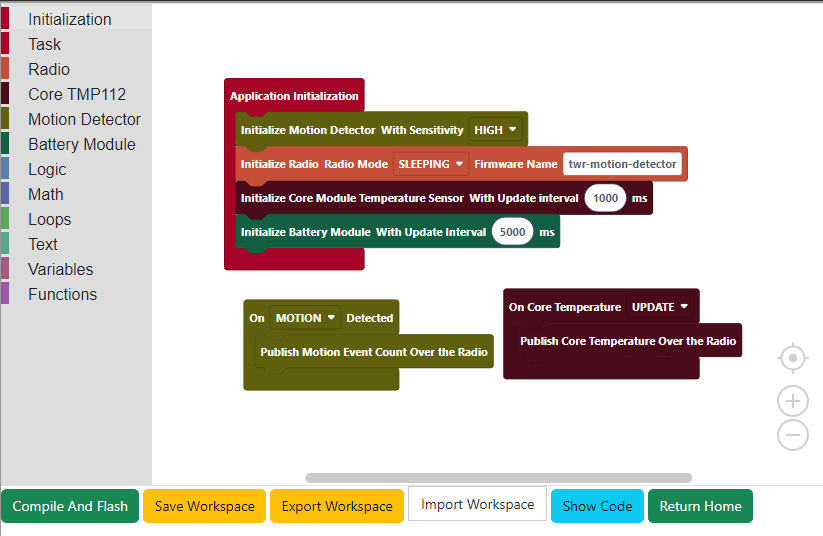Screen dimensions: 823x536
Task: Open the MOTION event dropdown
Action: (x=305, y=318)
